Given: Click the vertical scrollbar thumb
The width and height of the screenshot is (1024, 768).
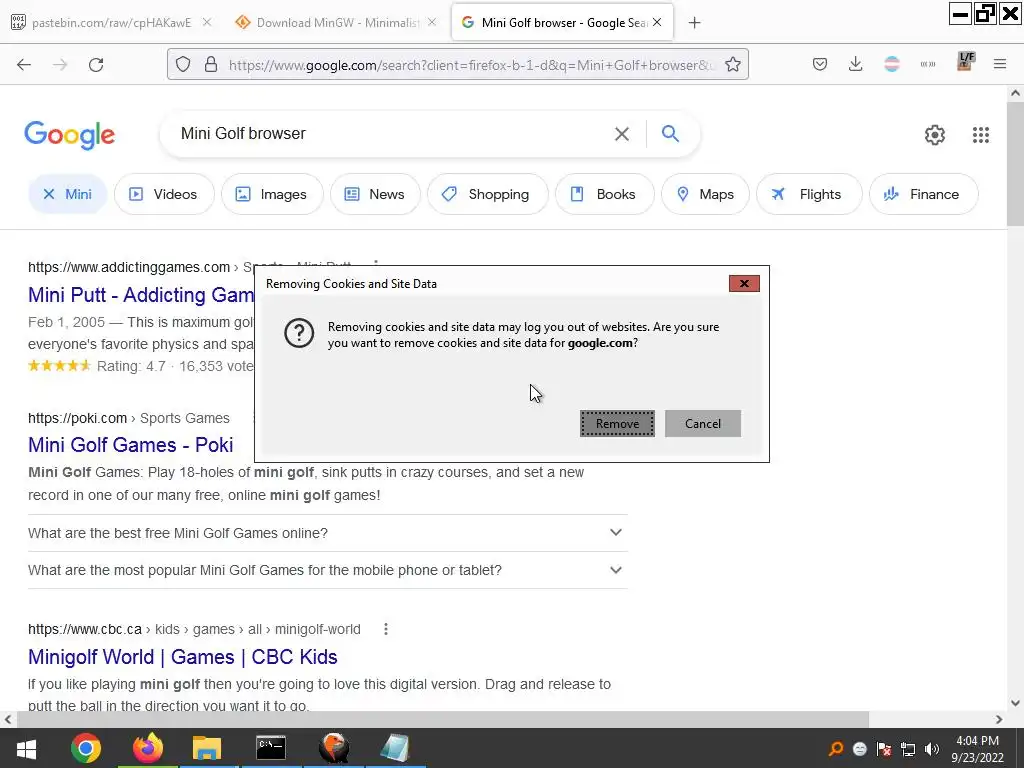Looking at the screenshot, I should tap(1016, 165).
